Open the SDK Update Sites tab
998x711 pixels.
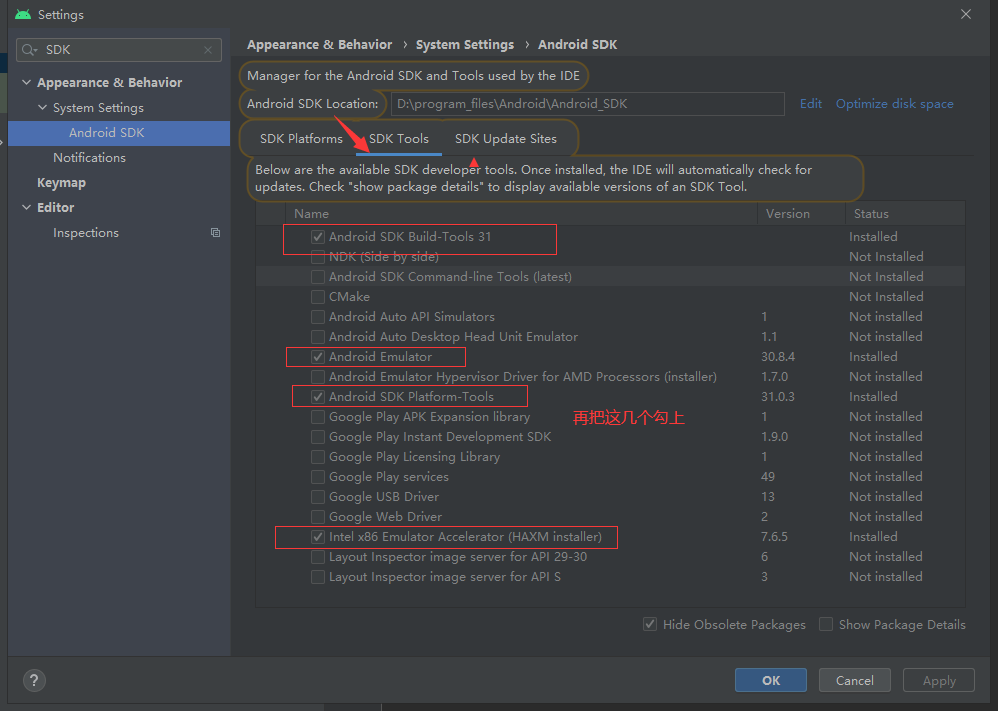505,139
